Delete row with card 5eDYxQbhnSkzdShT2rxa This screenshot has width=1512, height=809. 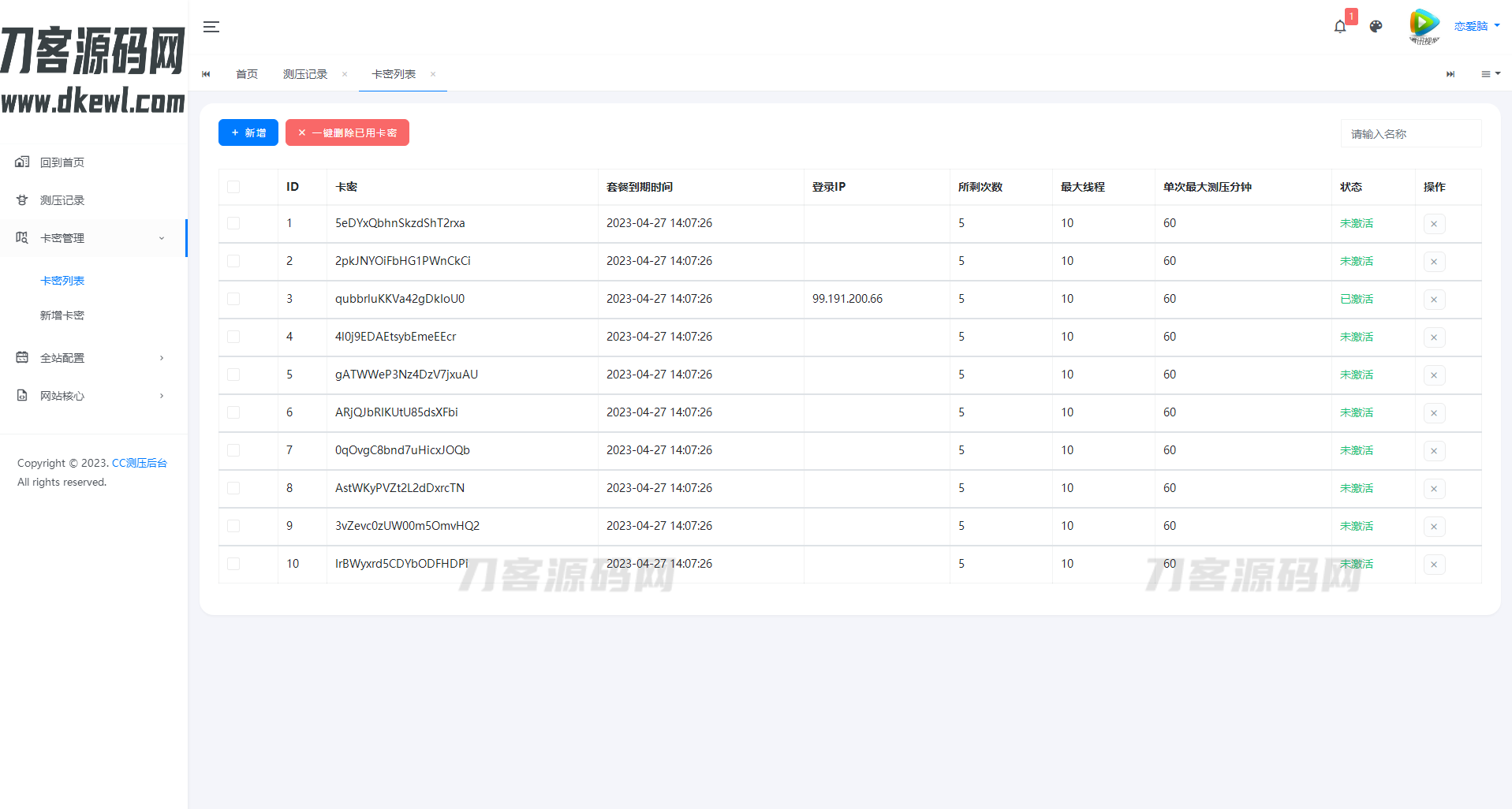pos(1433,224)
